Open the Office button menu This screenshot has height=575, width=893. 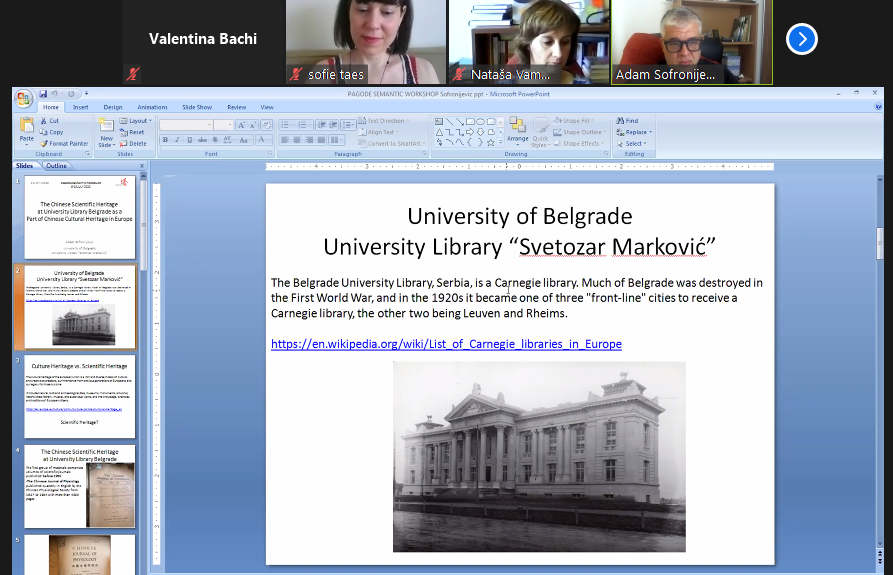(x=23, y=99)
